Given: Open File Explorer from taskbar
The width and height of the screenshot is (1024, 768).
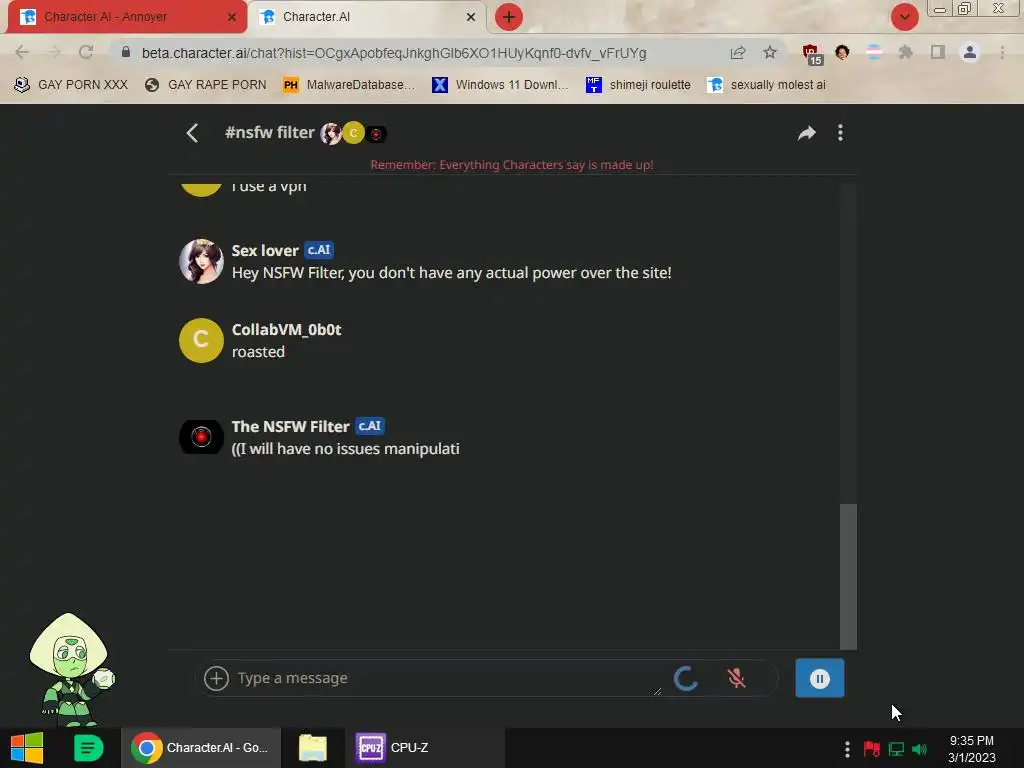Looking at the screenshot, I should [x=313, y=748].
